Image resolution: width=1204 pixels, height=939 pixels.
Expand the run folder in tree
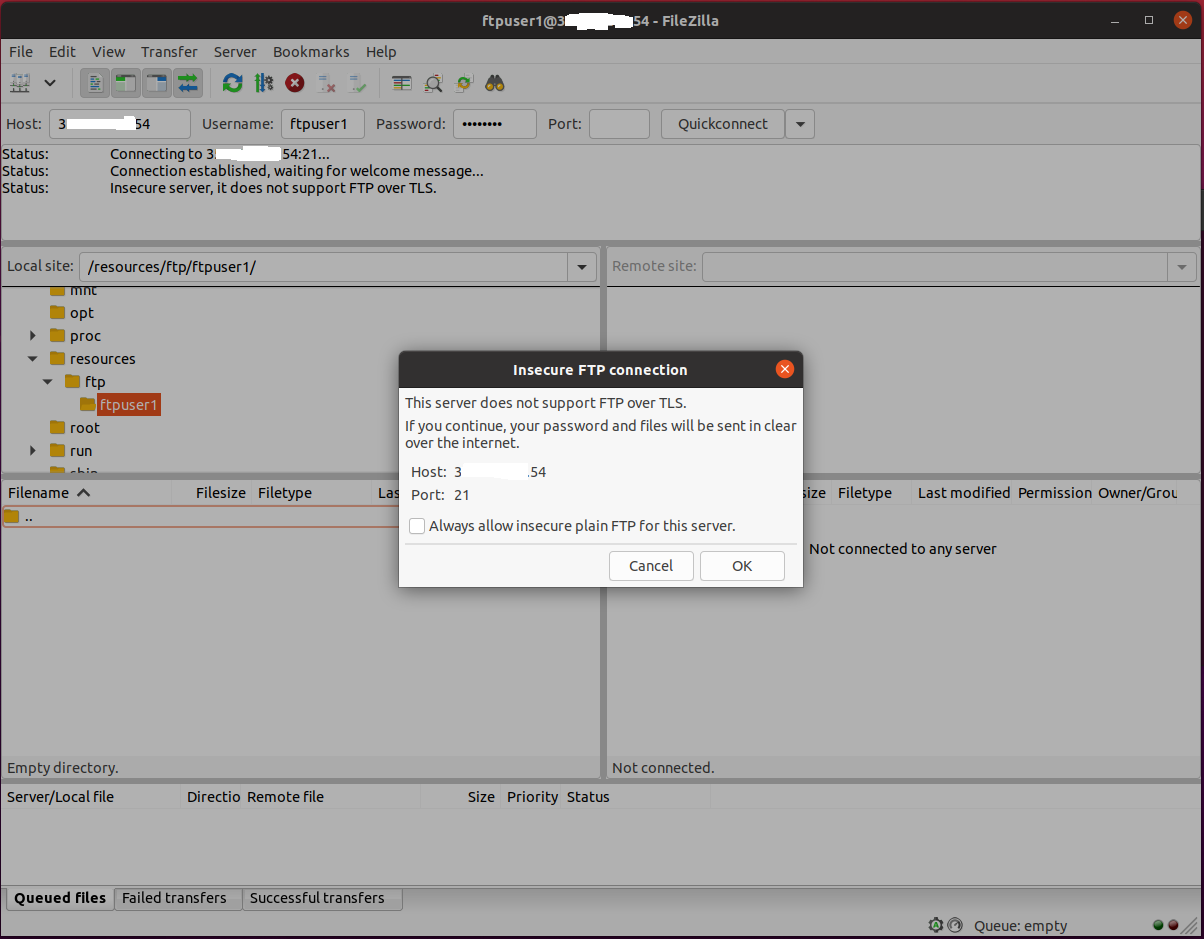pyautogui.click(x=33, y=451)
